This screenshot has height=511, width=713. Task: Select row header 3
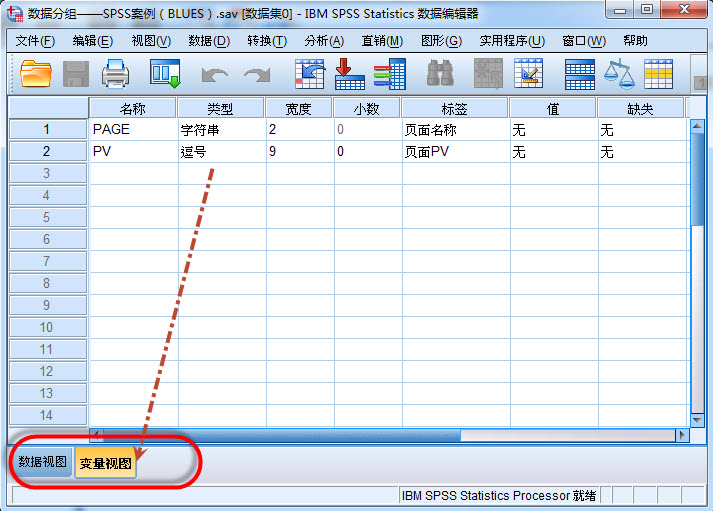coord(47,173)
